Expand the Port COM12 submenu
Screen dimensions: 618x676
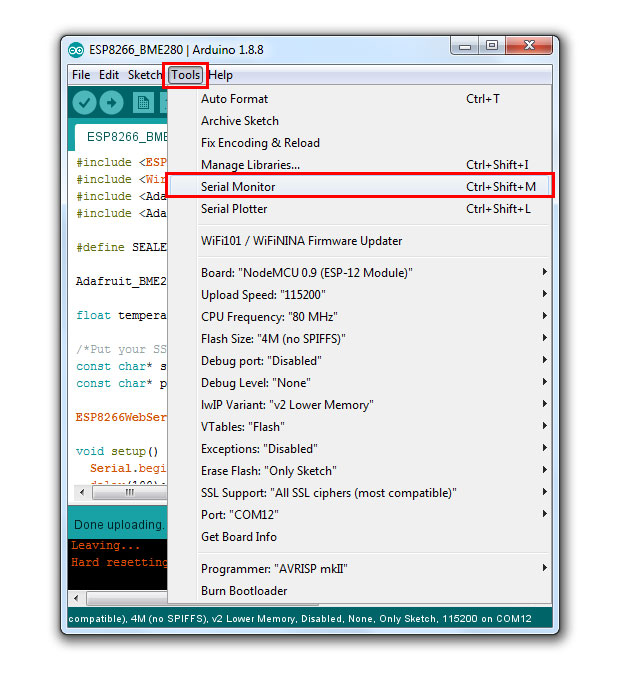coord(359,514)
